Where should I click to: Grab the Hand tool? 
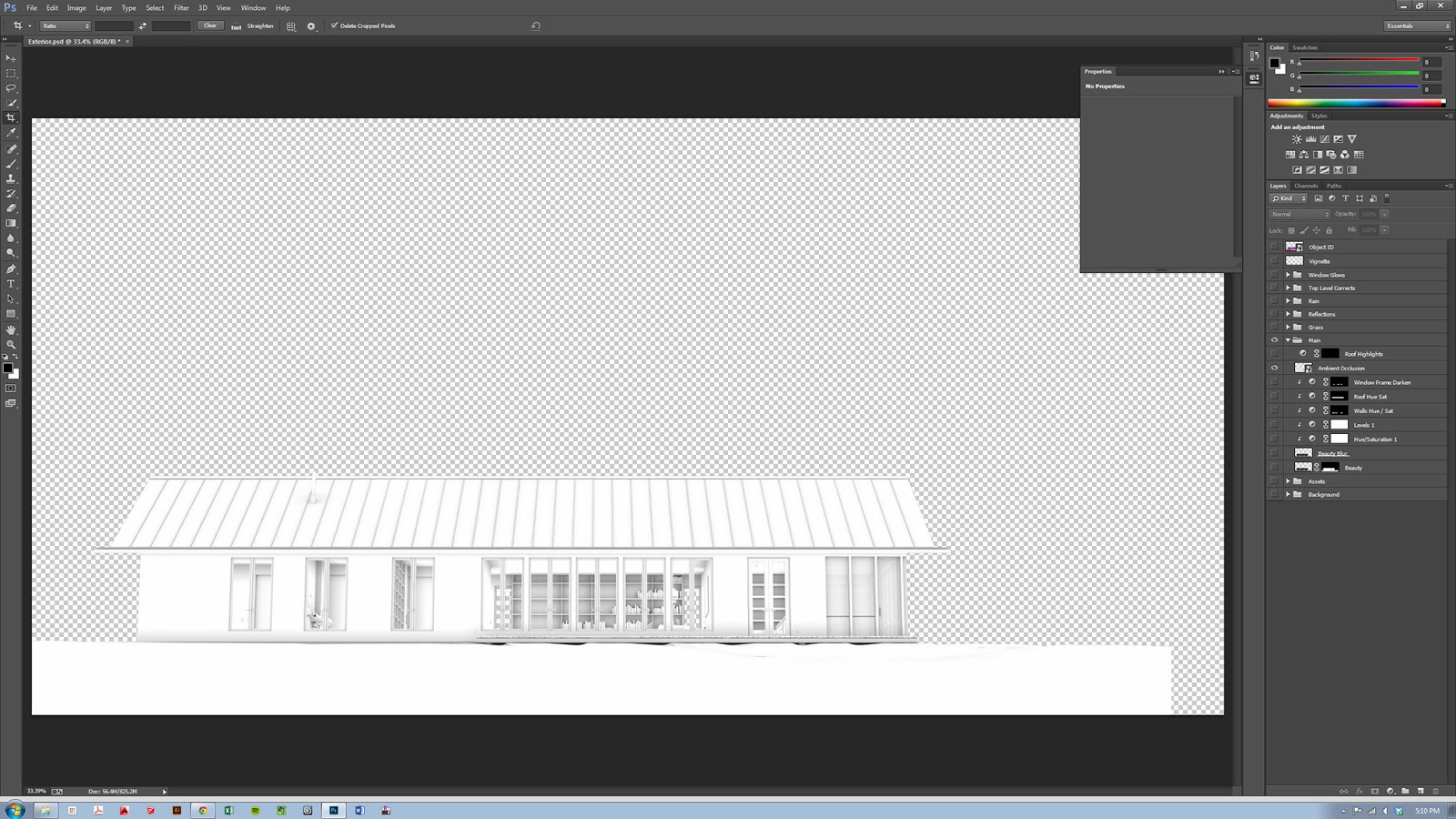tap(11, 329)
